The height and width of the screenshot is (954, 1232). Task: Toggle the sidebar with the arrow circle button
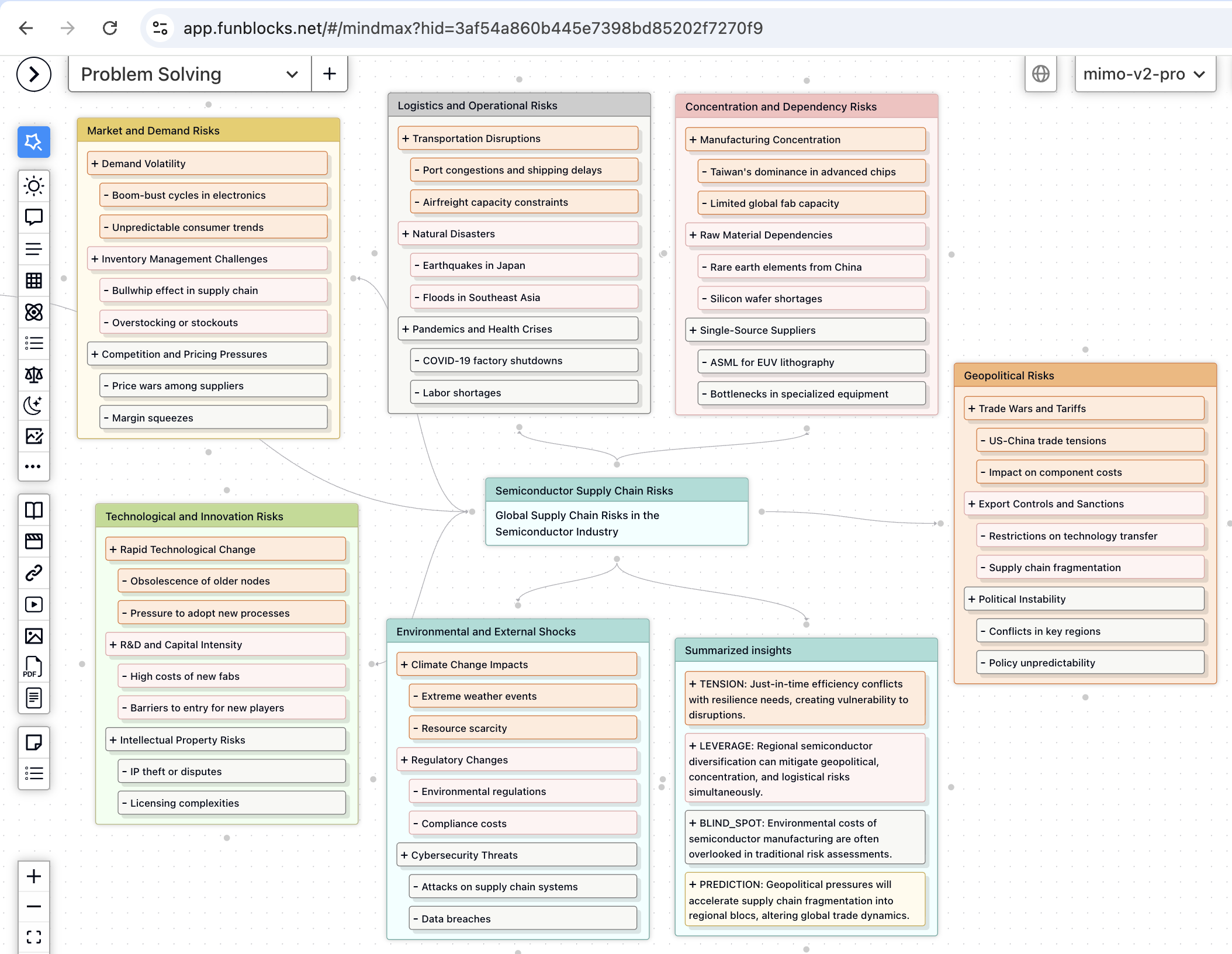tap(34, 74)
